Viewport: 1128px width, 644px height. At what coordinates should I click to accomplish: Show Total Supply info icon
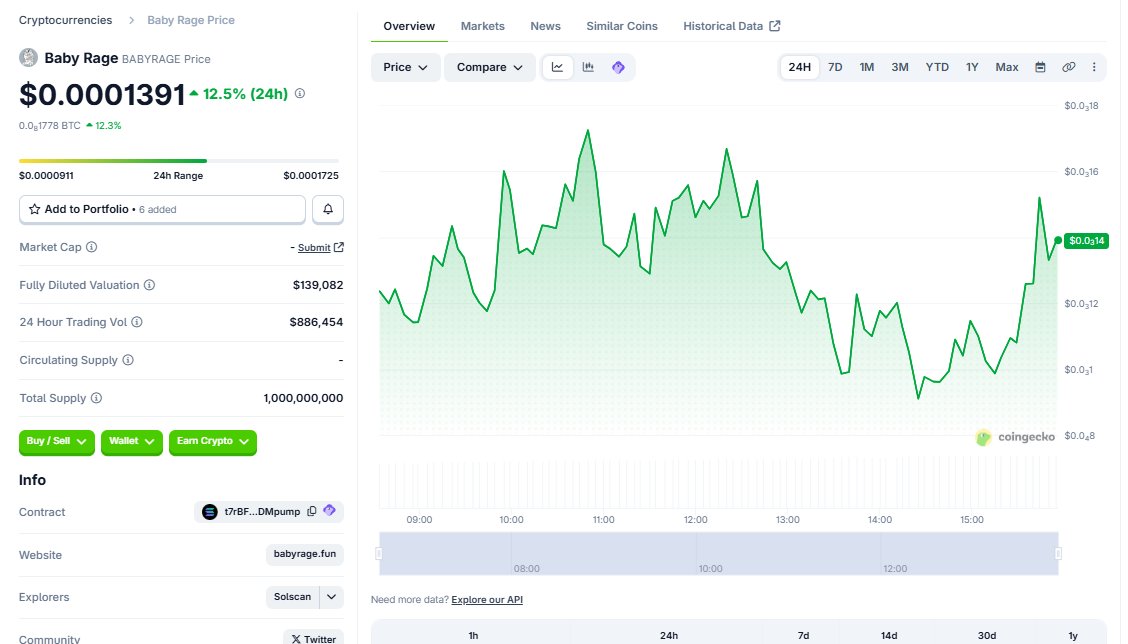click(96, 398)
